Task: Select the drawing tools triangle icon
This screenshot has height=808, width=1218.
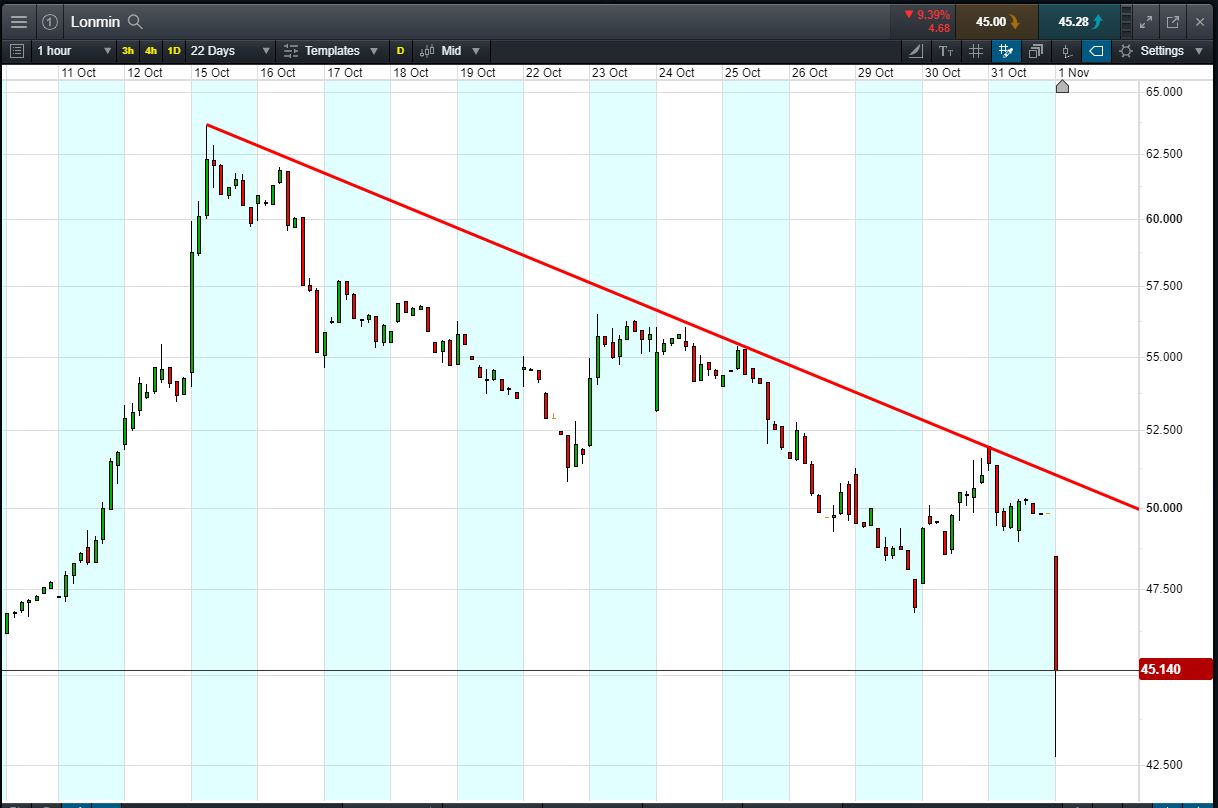Action: click(x=916, y=51)
